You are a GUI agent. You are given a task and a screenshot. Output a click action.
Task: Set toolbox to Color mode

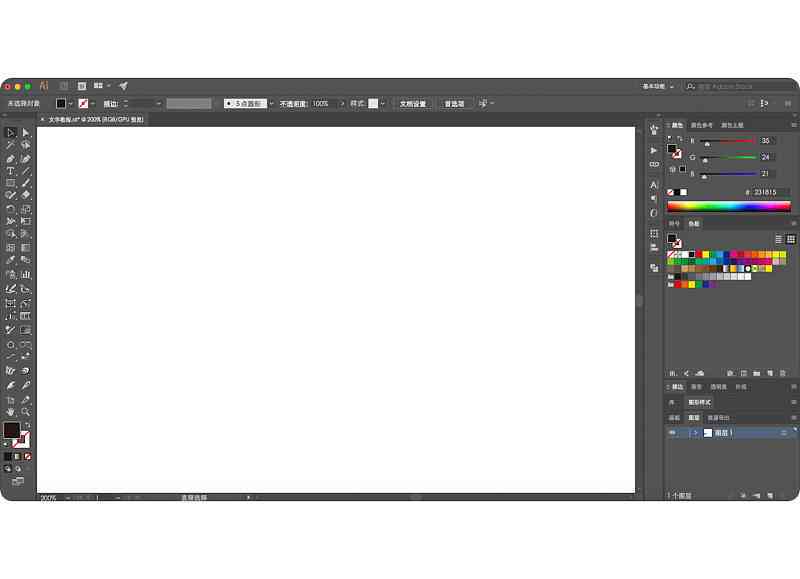[x=8, y=457]
